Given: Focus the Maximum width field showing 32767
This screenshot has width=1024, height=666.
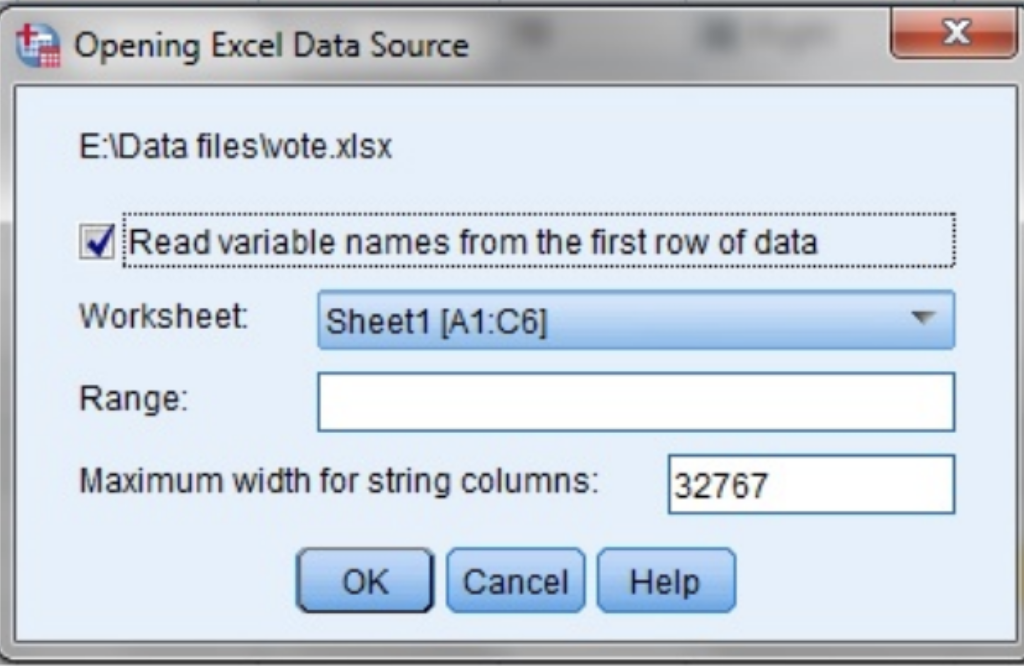Looking at the screenshot, I should pos(810,485).
